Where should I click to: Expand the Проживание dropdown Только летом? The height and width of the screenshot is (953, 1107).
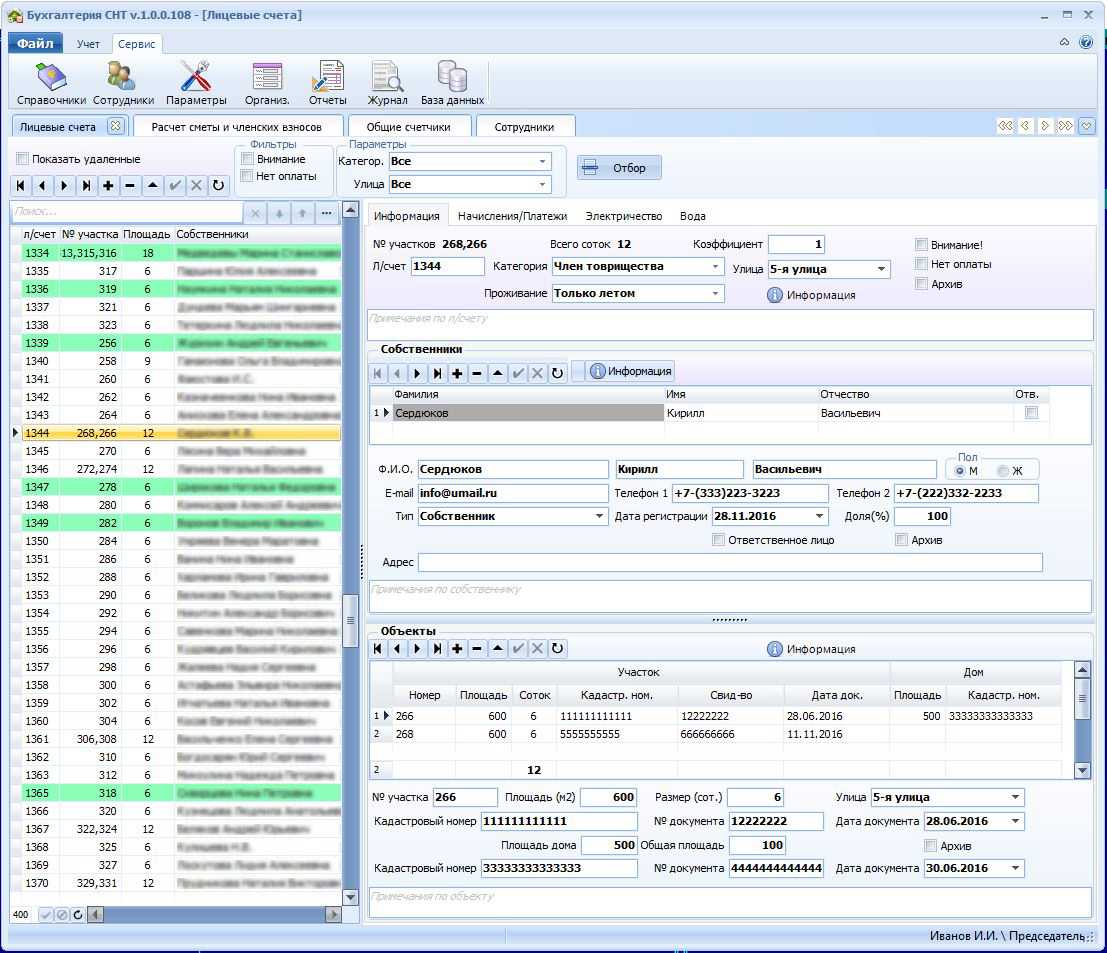point(715,293)
